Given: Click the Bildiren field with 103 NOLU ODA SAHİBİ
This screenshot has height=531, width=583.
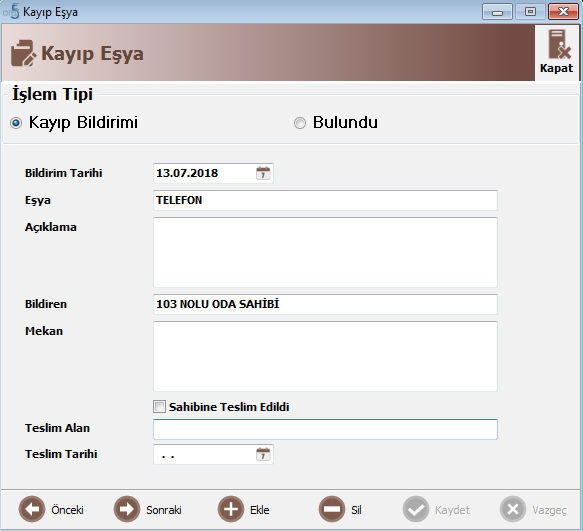Looking at the screenshot, I should pos(325,304).
